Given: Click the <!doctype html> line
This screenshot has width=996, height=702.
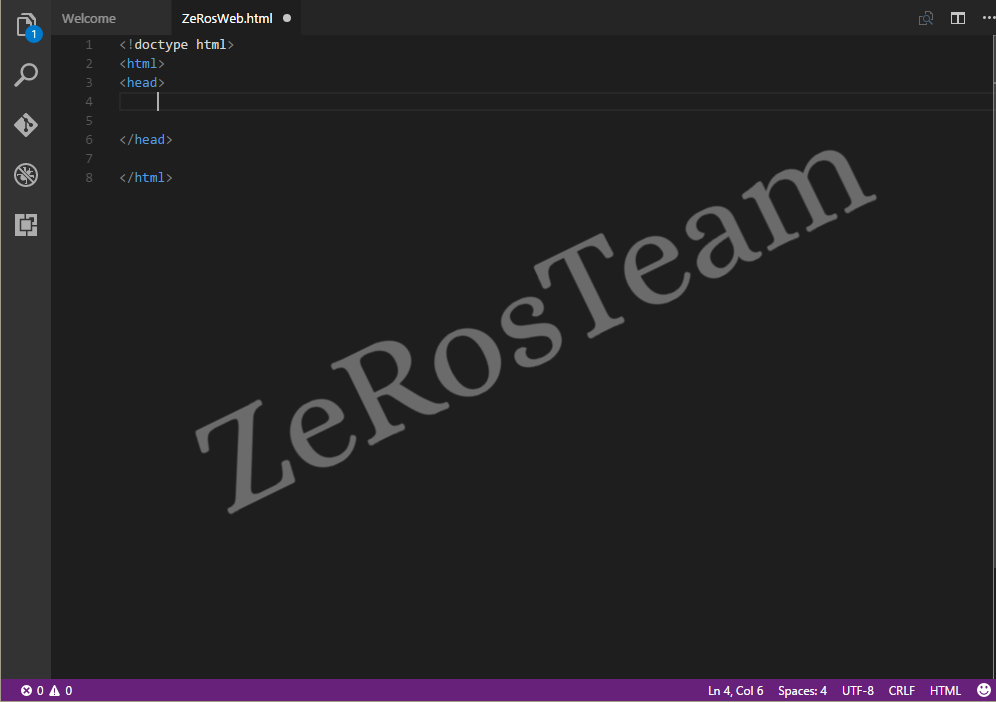Looking at the screenshot, I should point(177,44).
